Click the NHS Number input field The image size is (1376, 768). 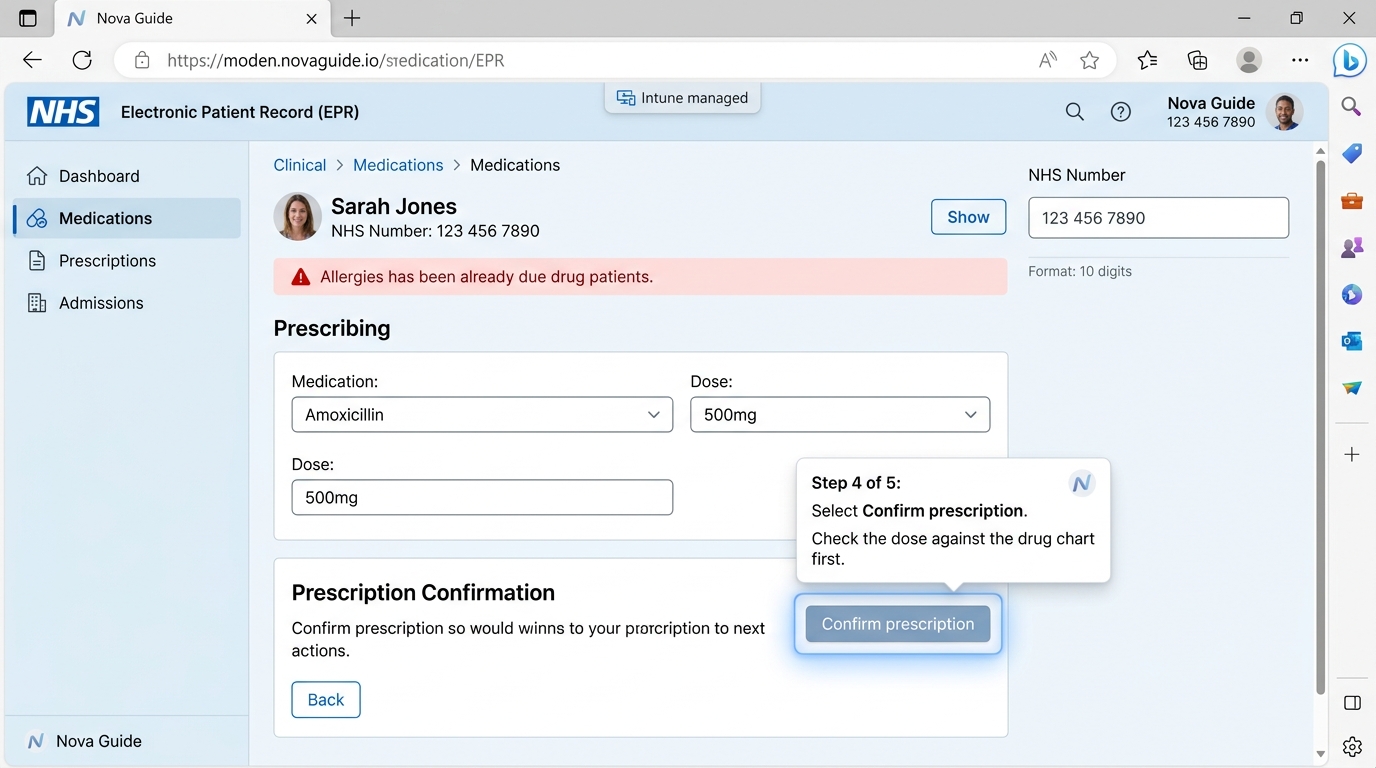tap(1158, 218)
